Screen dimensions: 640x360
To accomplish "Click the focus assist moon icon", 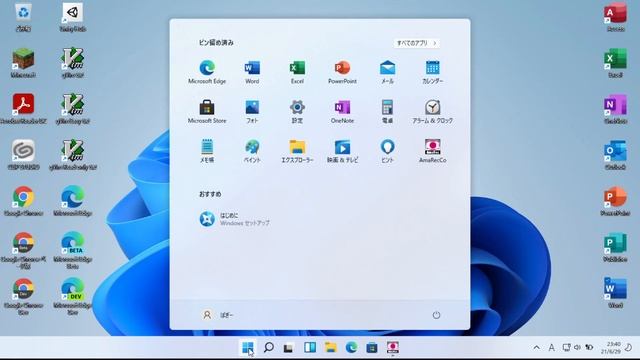I will 629,348.
